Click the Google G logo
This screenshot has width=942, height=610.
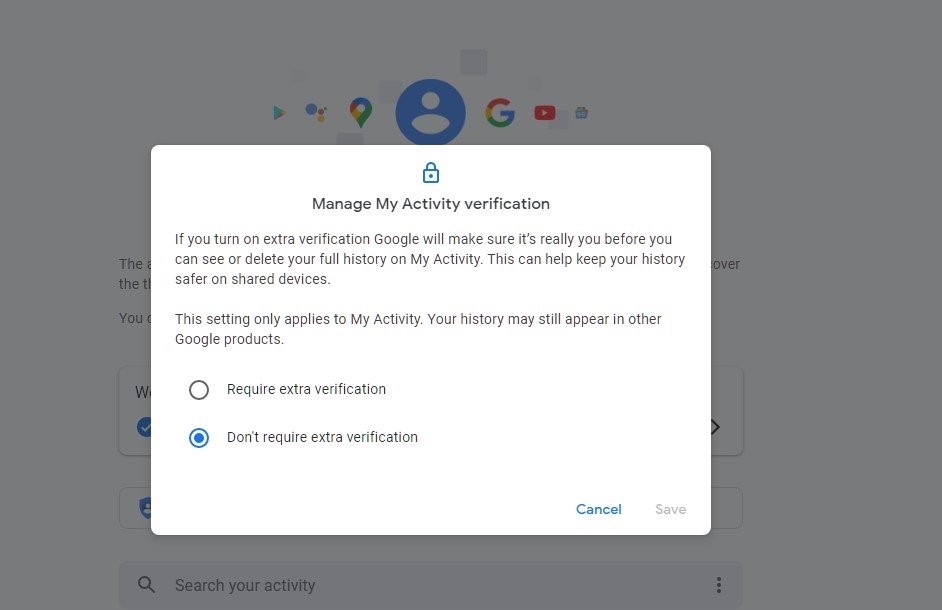click(x=500, y=112)
